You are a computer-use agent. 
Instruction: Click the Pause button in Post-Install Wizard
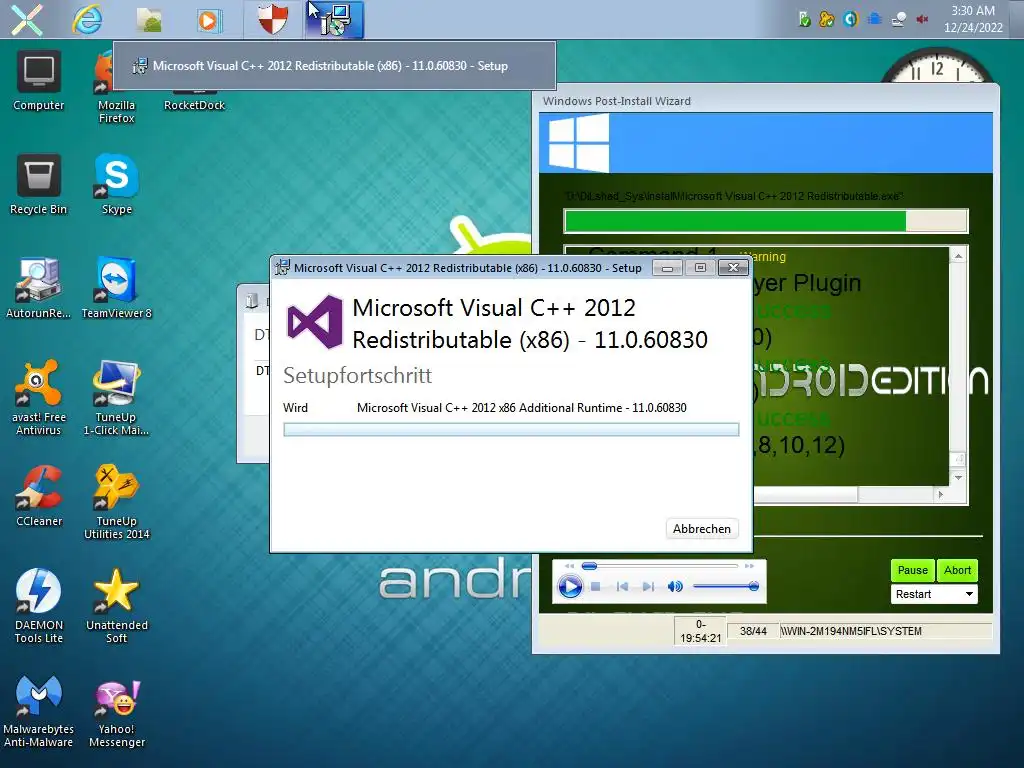(x=912, y=570)
